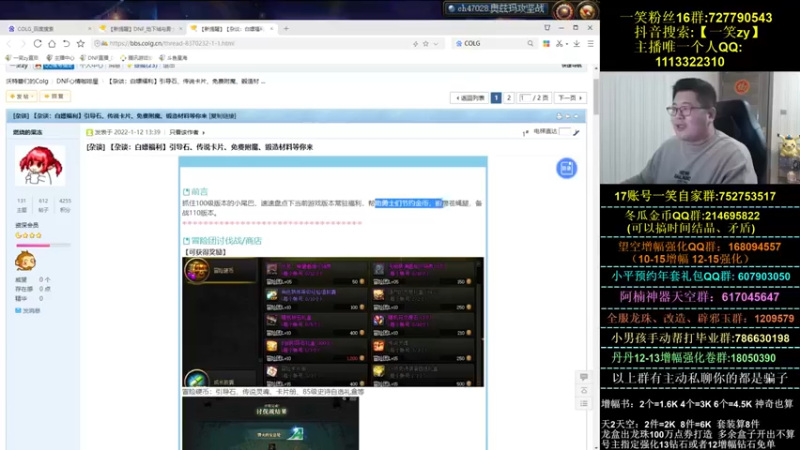The image size is (800, 450).
Task: Click the blue round floating button
Action: point(566,168)
